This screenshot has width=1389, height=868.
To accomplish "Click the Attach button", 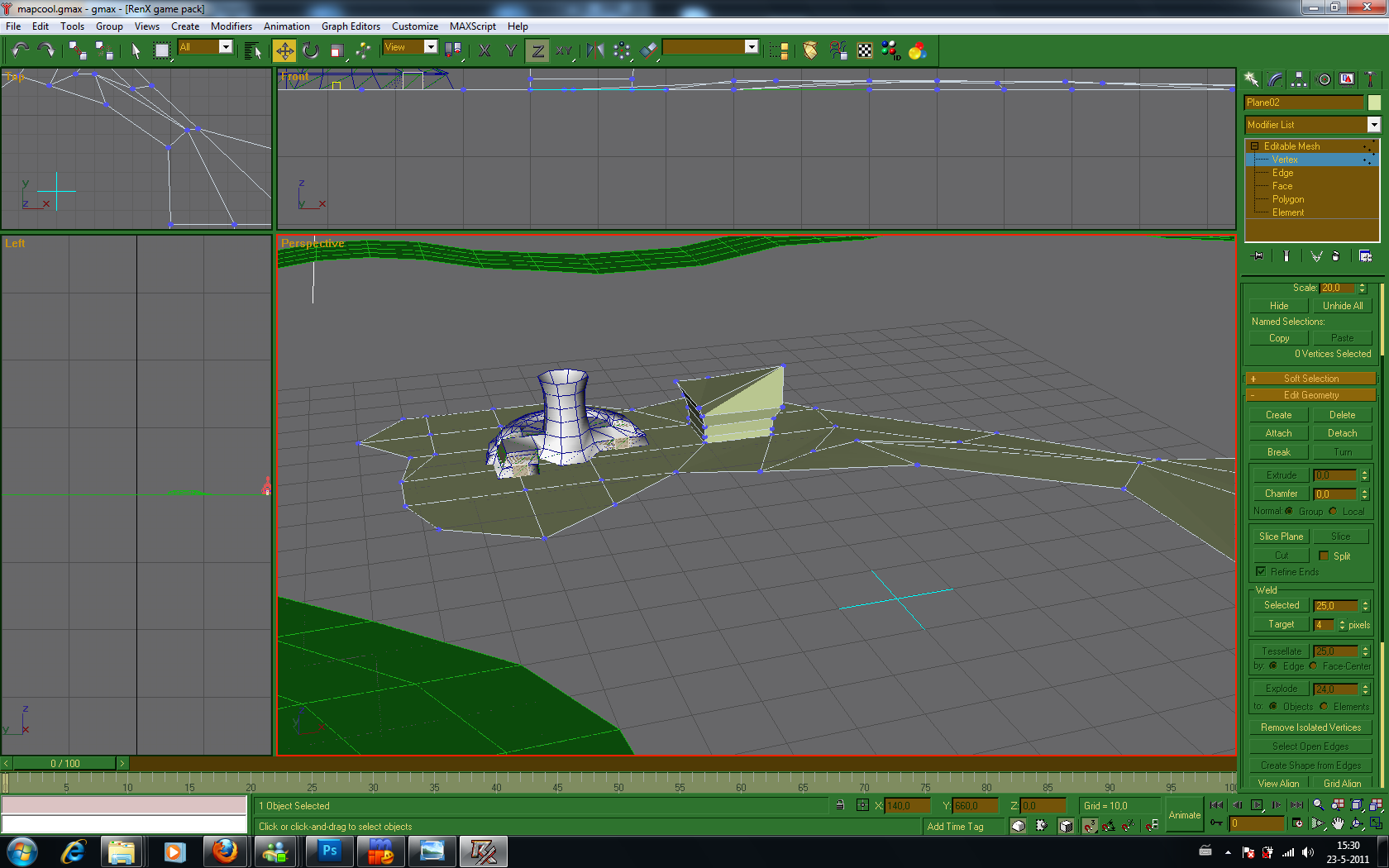I will coord(1278,433).
